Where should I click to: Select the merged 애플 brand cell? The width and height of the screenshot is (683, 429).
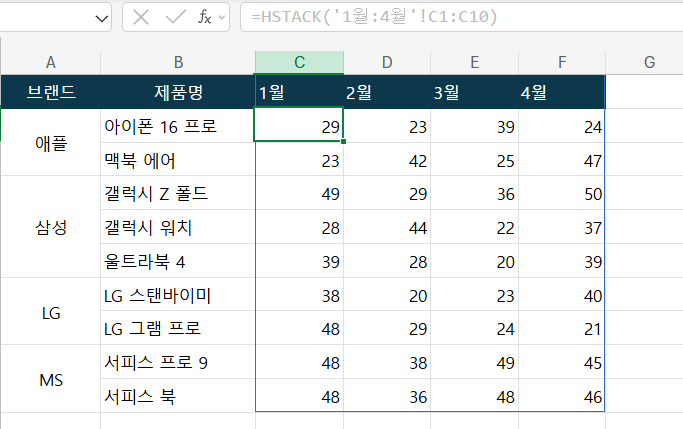51,142
